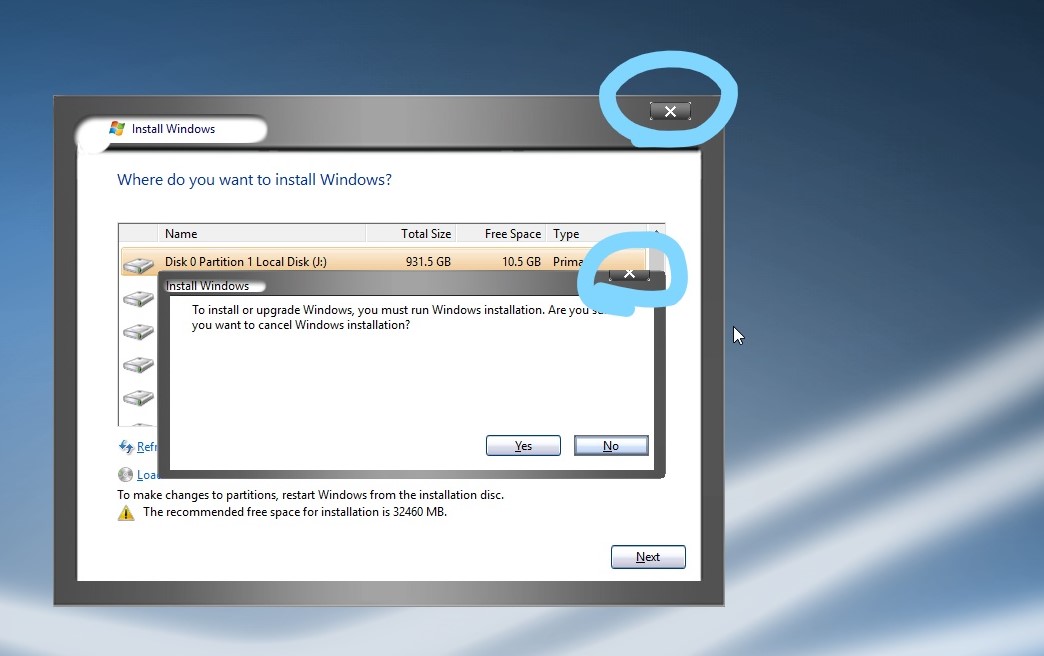Viewport: 1044px width, 656px height.
Task: Close the cancel confirmation dialog
Action: (629, 274)
